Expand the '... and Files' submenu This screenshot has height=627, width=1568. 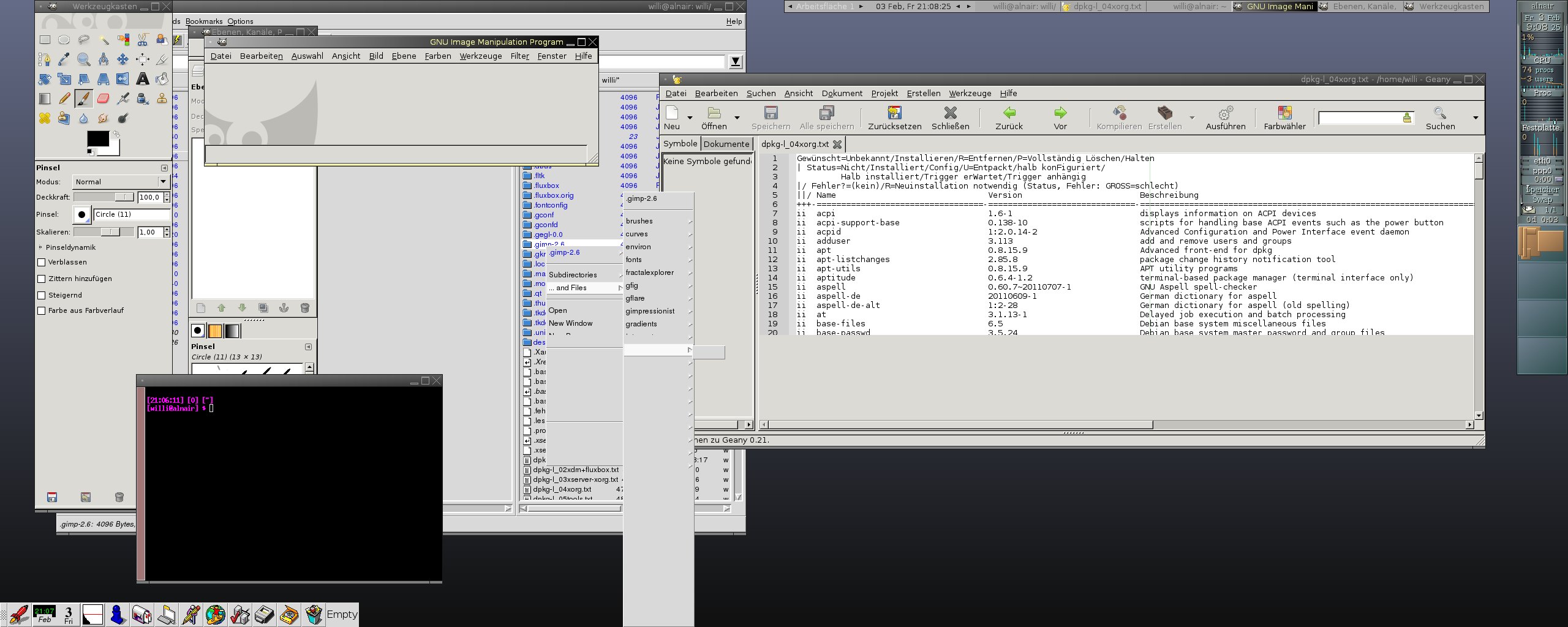[584, 288]
